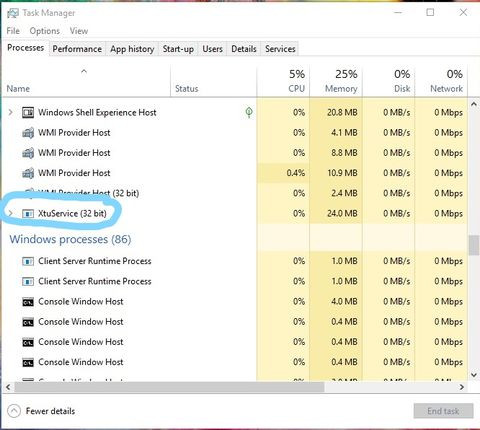Click the End task button

pos(443,411)
